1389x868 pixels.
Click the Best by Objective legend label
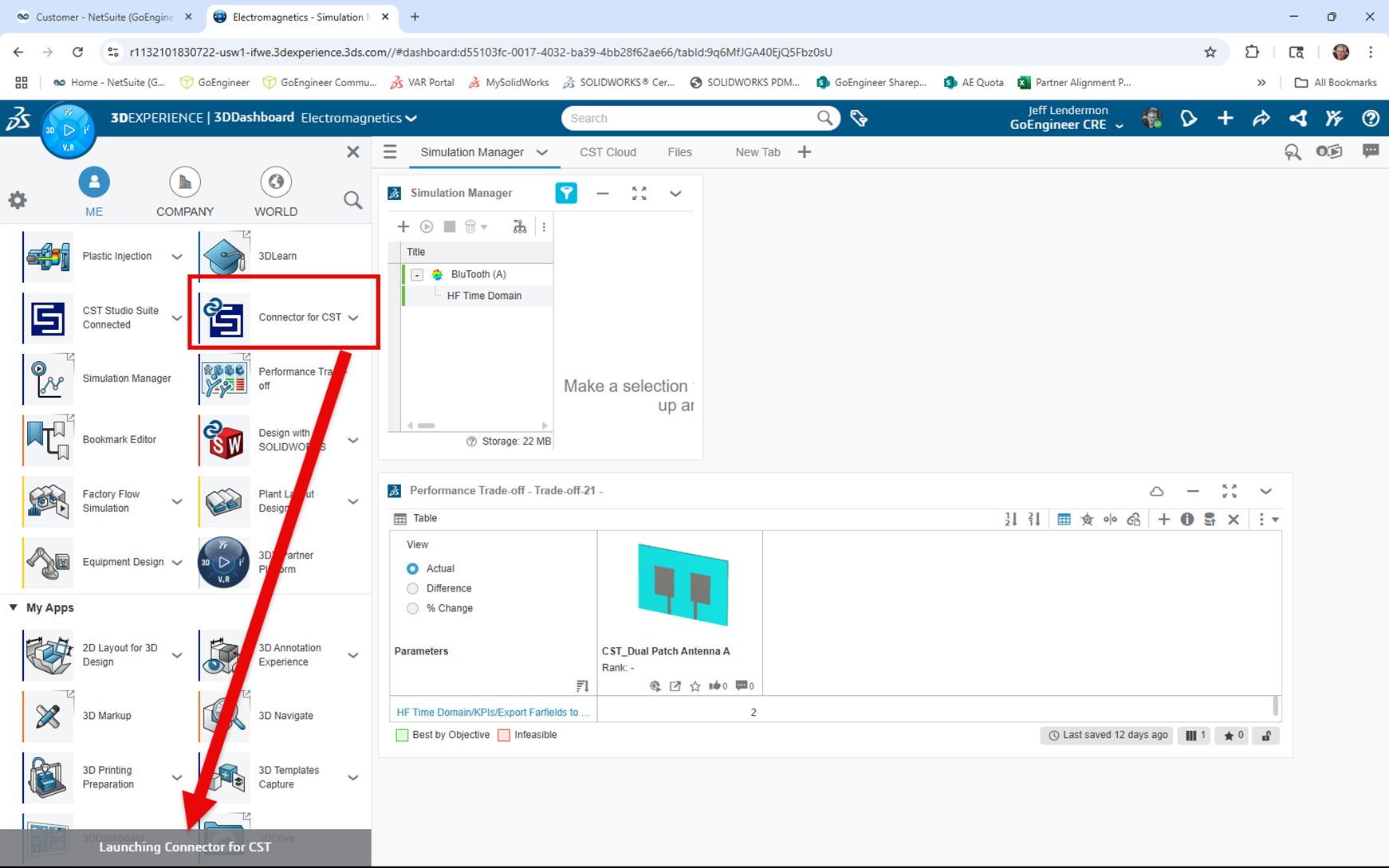pyautogui.click(x=451, y=735)
